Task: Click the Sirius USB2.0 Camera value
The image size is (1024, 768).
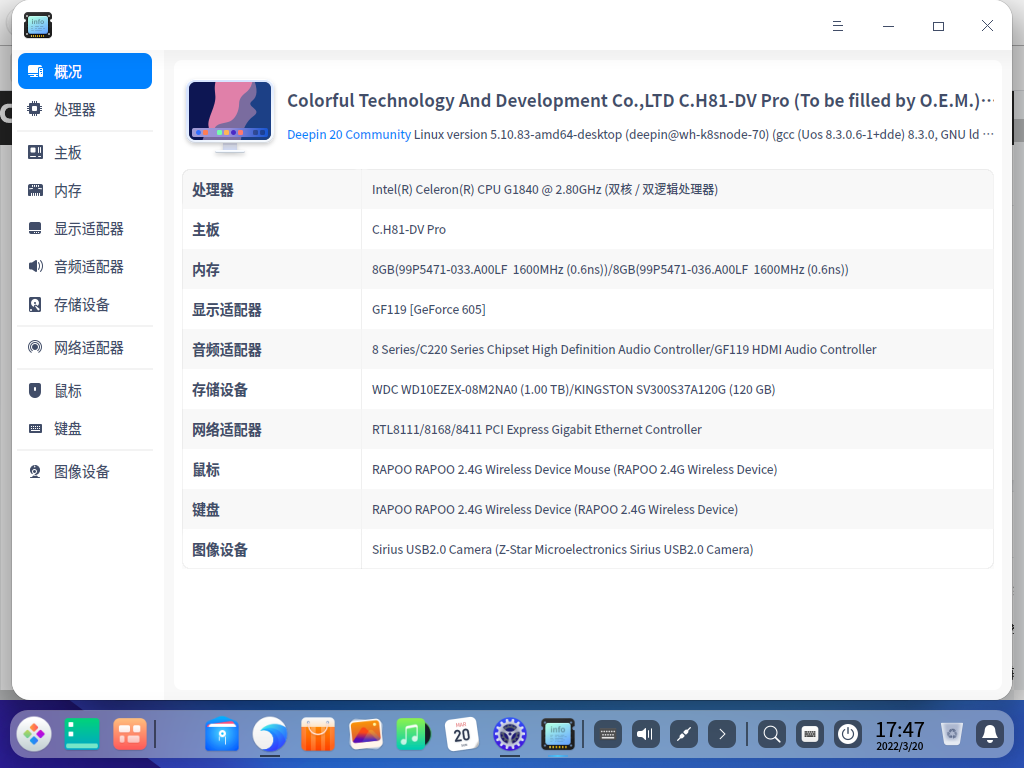Action: (562, 550)
